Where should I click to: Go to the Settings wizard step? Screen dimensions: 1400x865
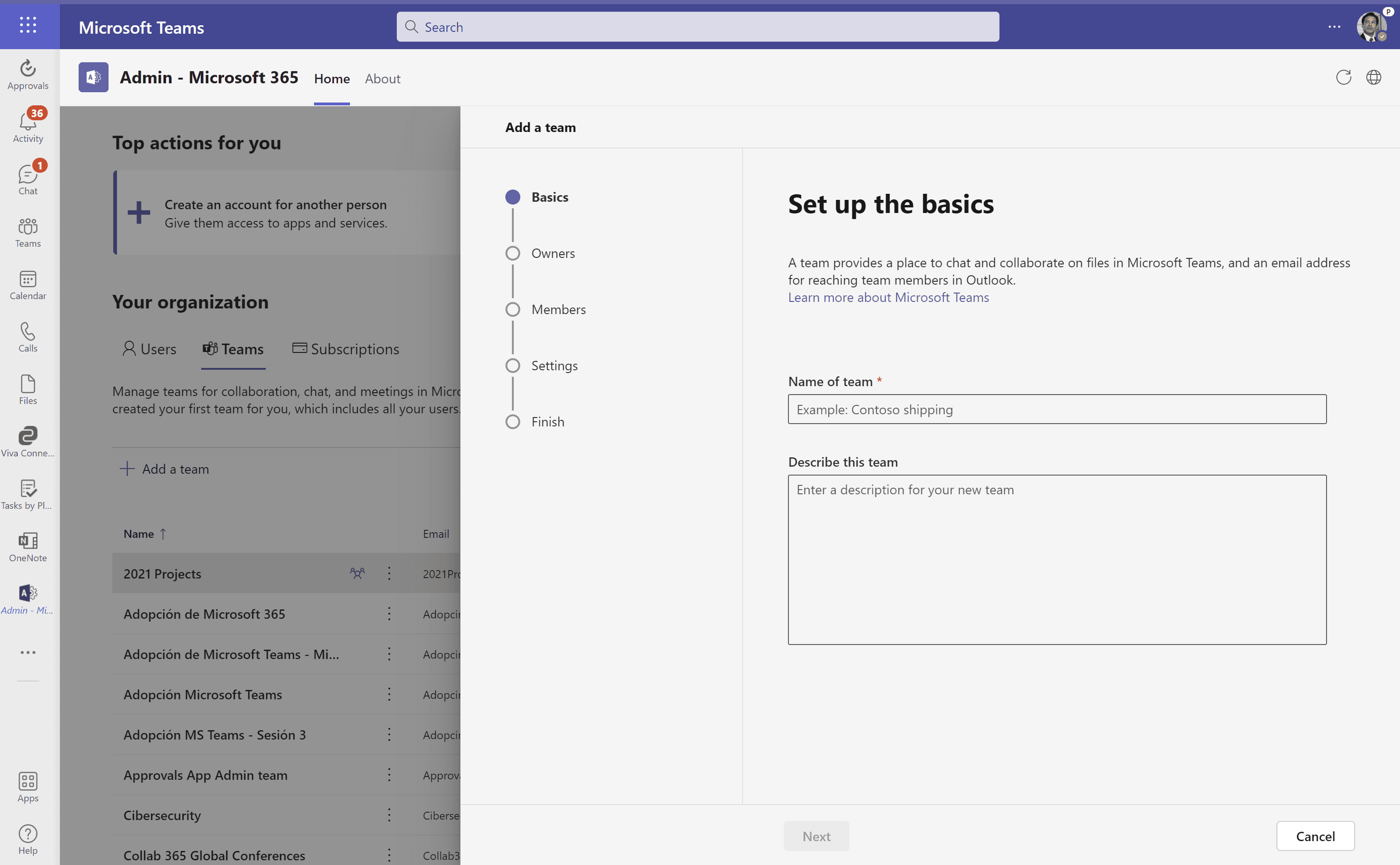click(541, 366)
